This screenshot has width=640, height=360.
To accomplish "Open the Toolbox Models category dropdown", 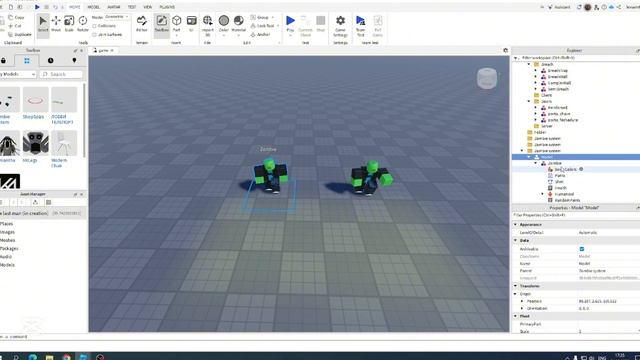I will pyautogui.click(x=18, y=74).
